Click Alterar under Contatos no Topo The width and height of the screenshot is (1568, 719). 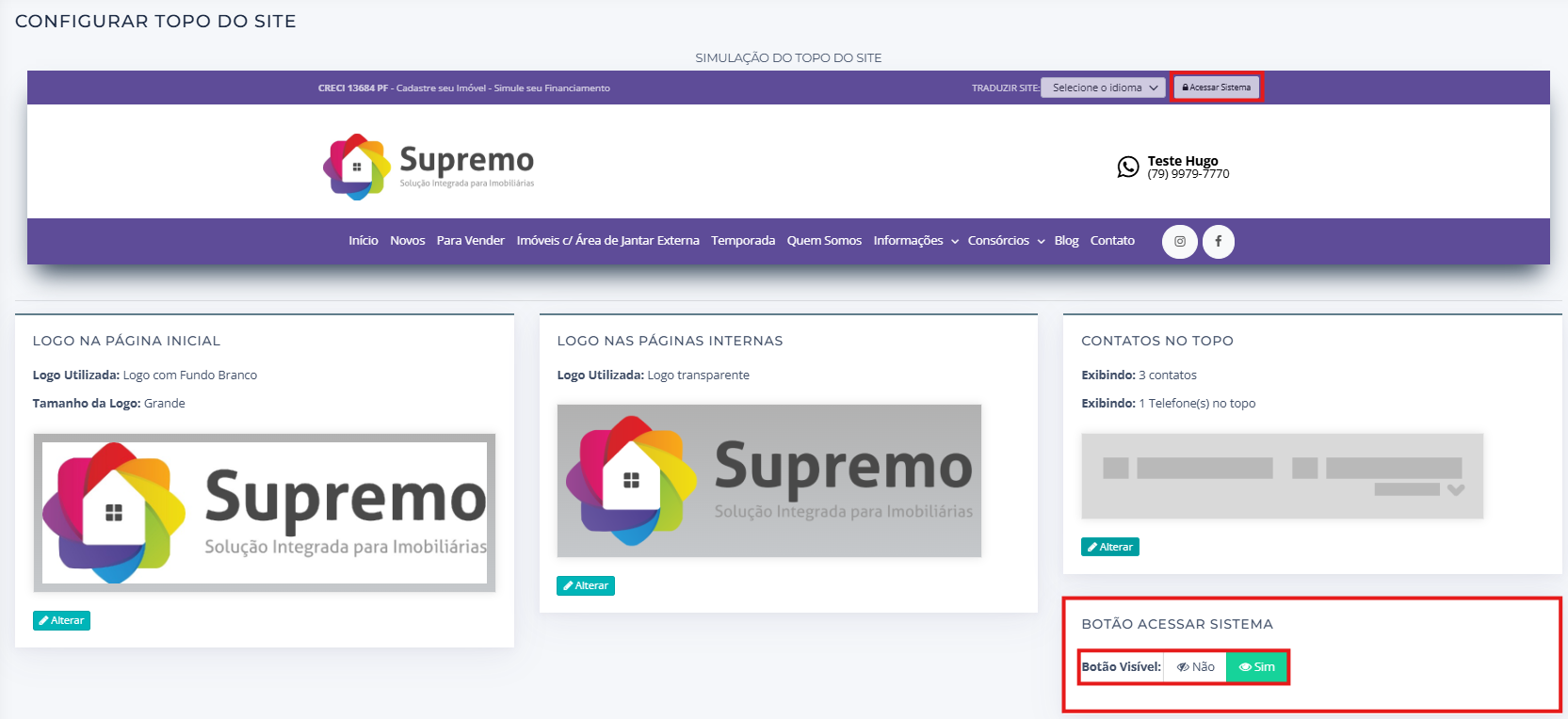[1110, 547]
